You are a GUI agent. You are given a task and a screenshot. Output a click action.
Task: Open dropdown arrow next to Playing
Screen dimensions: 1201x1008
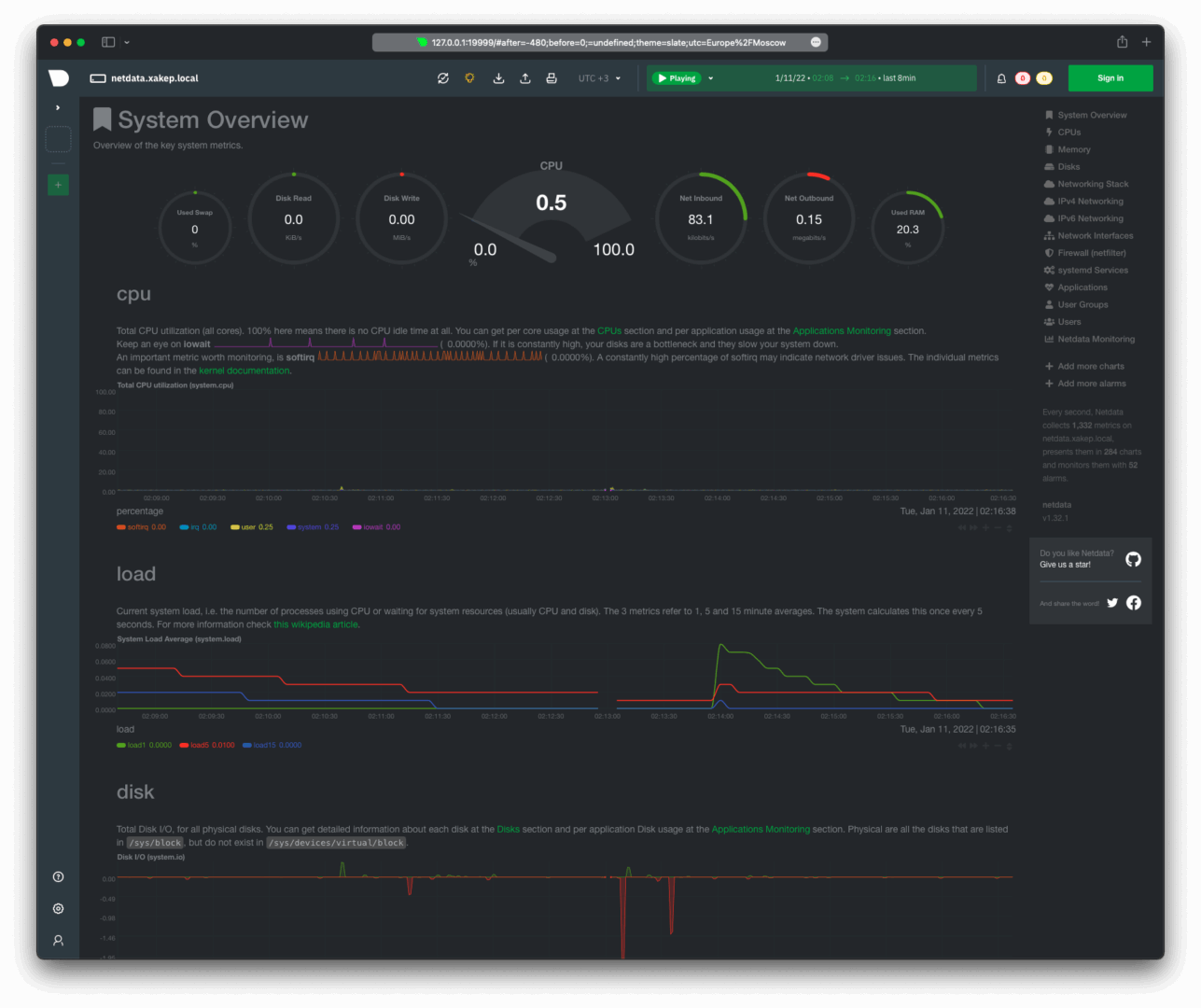coord(711,78)
